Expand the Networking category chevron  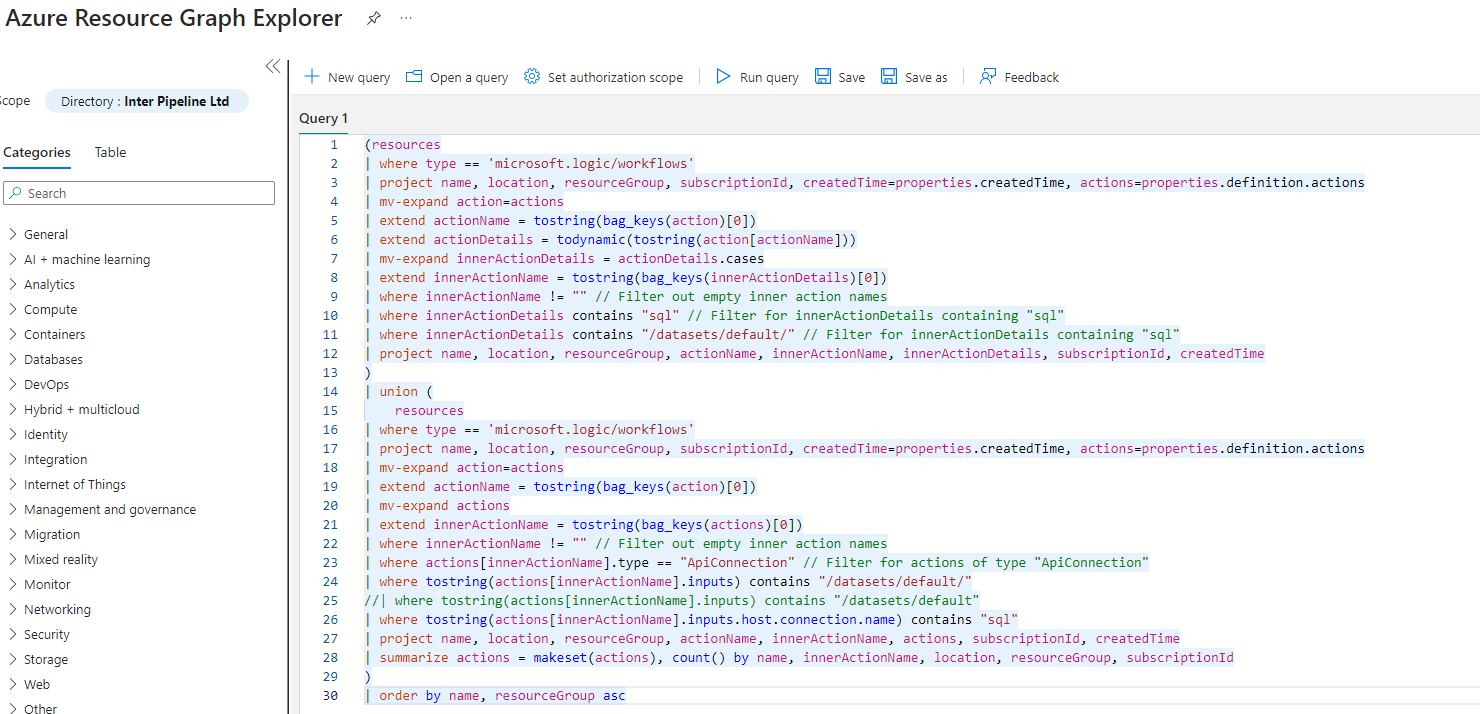click(13, 609)
